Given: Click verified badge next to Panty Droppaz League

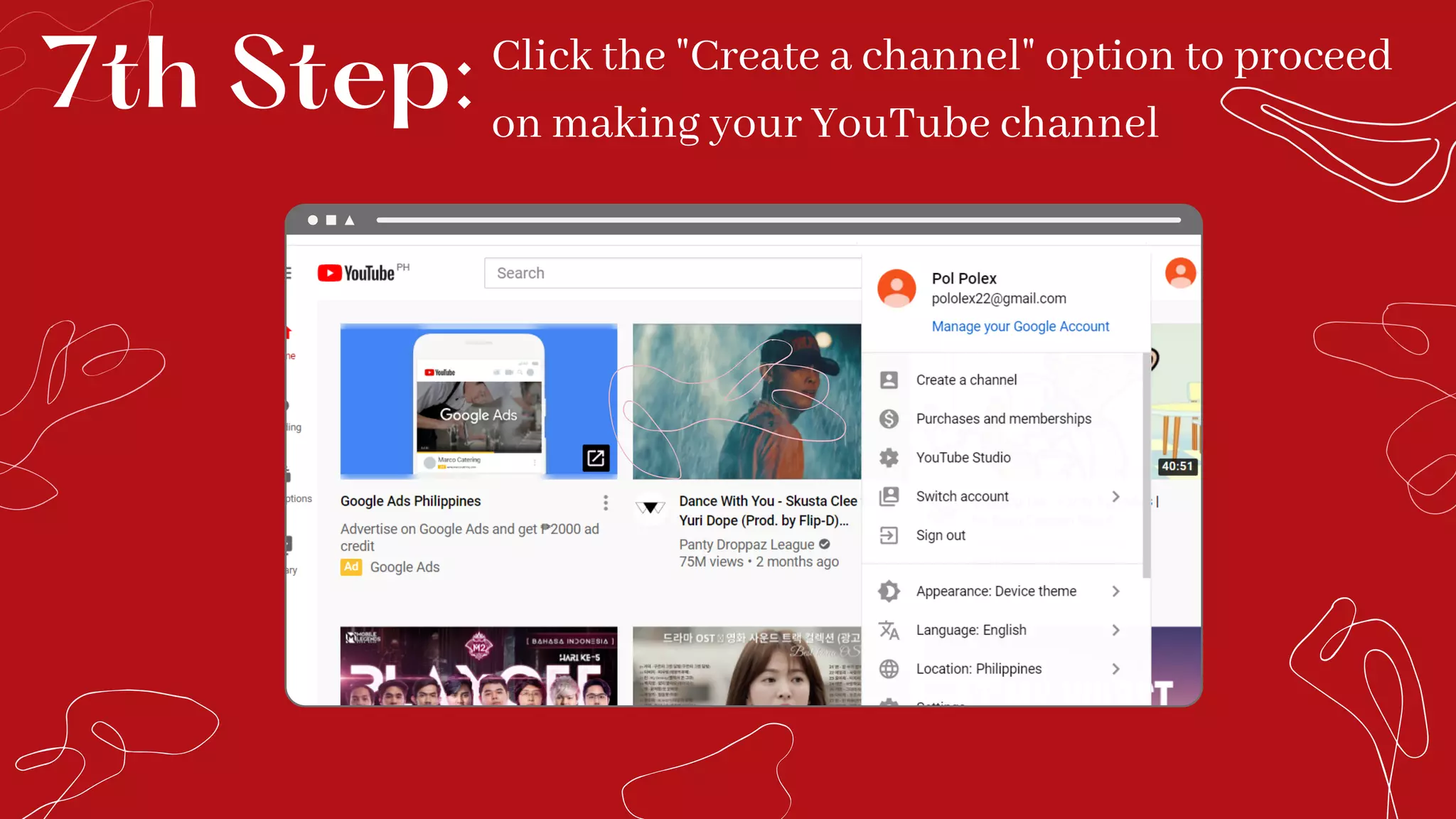Looking at the screenshot, I should [x=824, y=544].
